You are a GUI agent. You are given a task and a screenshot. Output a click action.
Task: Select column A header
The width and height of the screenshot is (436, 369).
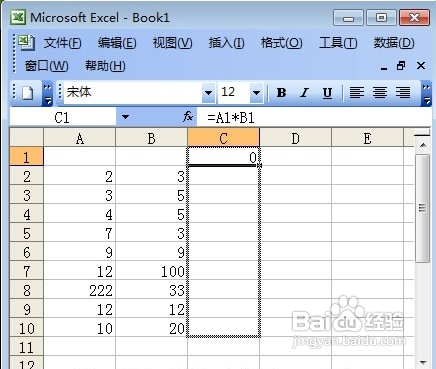tap(80, 138)
